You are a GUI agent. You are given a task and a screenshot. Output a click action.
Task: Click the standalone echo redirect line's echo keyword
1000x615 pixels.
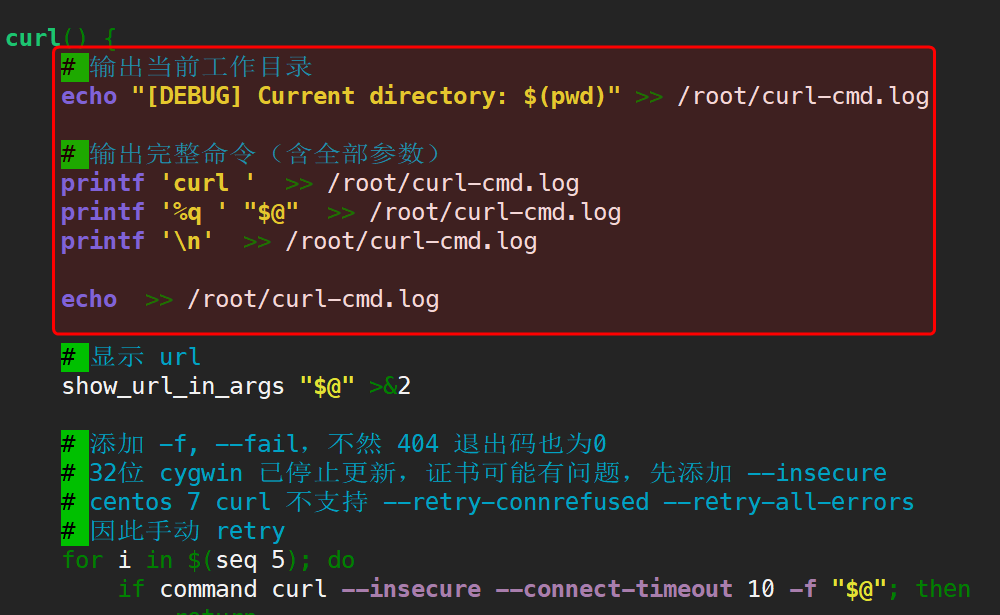point(89,299)
